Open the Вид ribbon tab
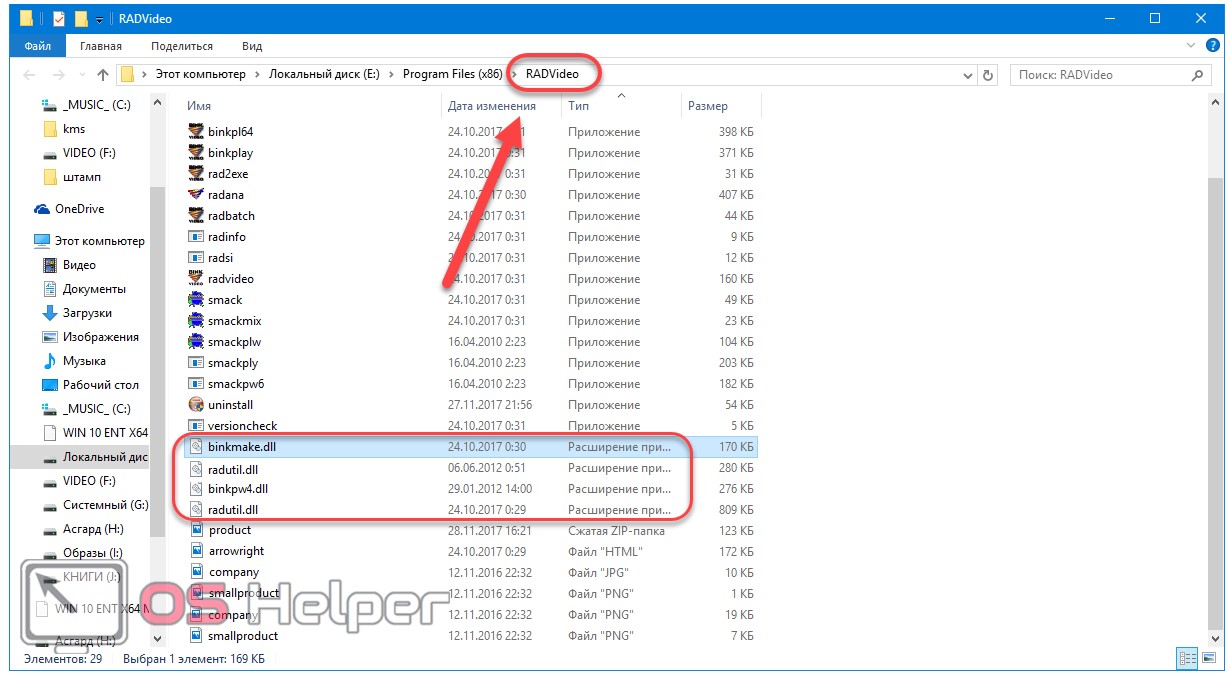The height and width of the screenshot is (674, 1228). point(252,46)
